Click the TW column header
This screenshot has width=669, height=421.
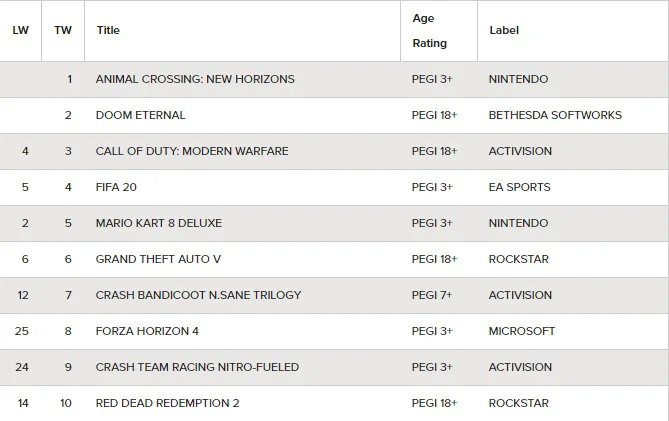[63, 30]
